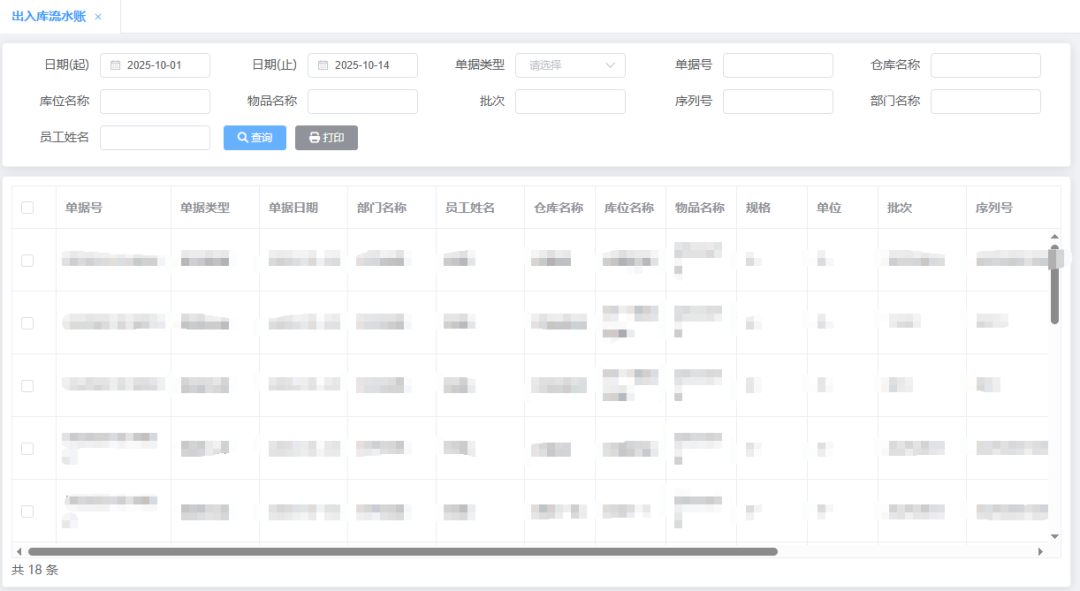Image resolution: width=1080 pixels, height=591 pixels.
Task: Check the second data row's checkbox
Action: 27,323
